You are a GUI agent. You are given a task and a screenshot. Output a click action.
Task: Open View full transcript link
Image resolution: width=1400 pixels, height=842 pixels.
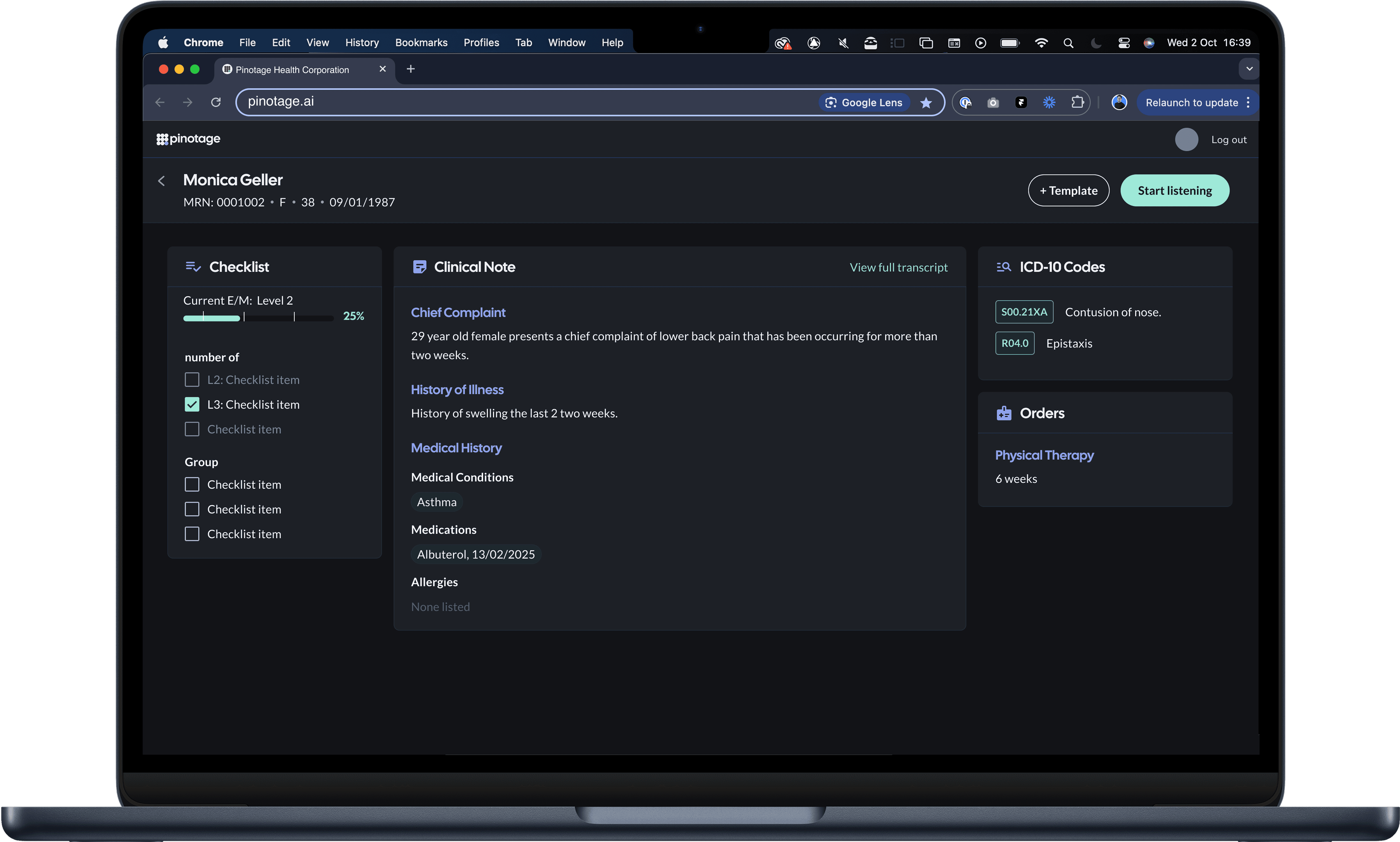click(898, 267)
